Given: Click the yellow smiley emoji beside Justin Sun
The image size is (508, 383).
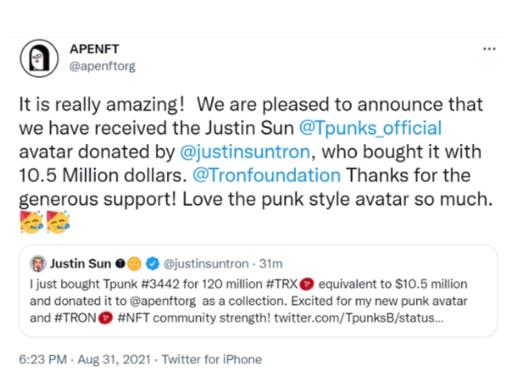Looking at the screenshot, I should 134,264.
